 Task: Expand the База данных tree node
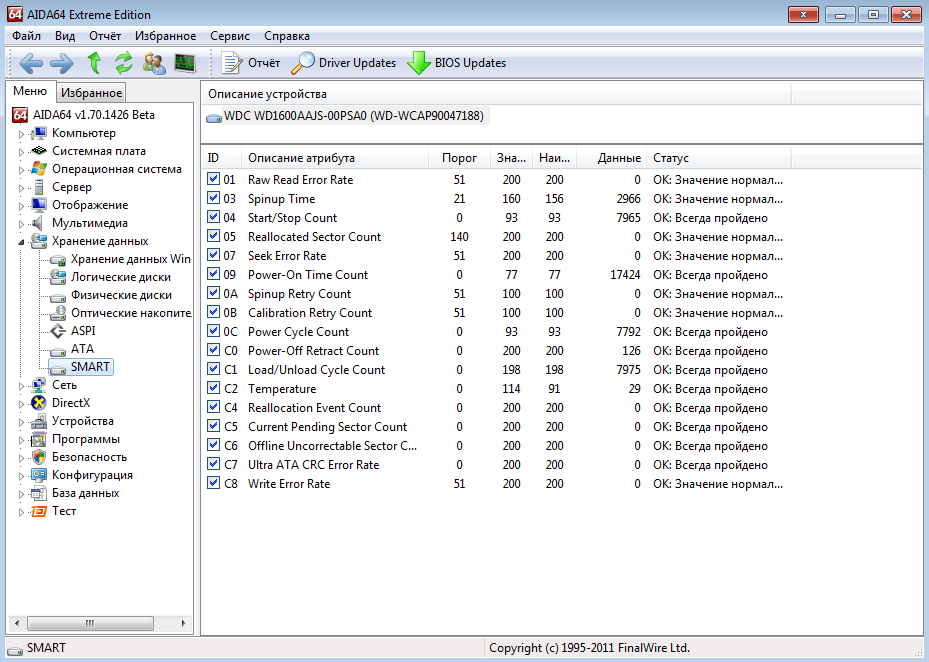pyautogui.click(x=21, y=494)
